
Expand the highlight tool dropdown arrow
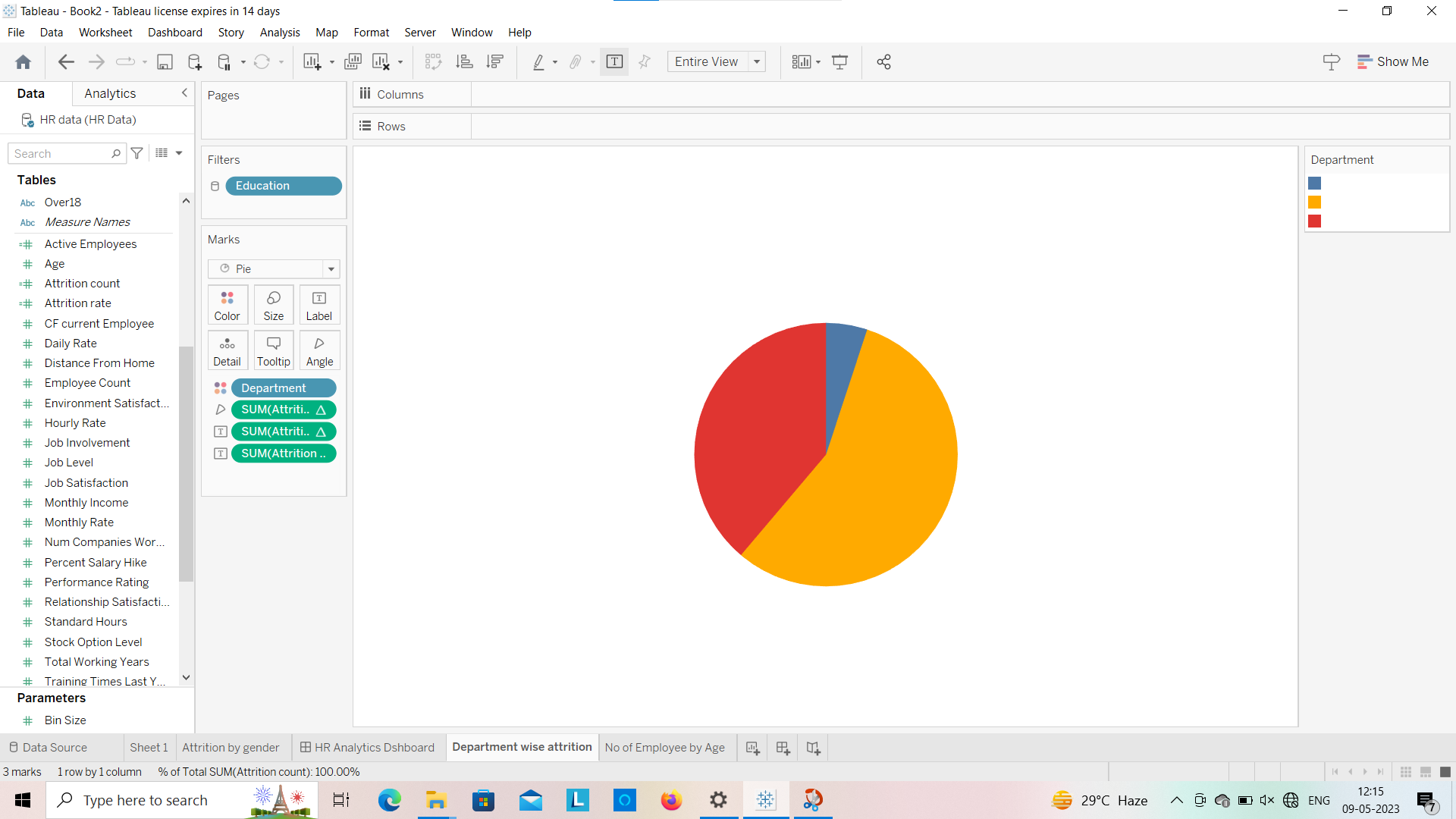(555, 62)
